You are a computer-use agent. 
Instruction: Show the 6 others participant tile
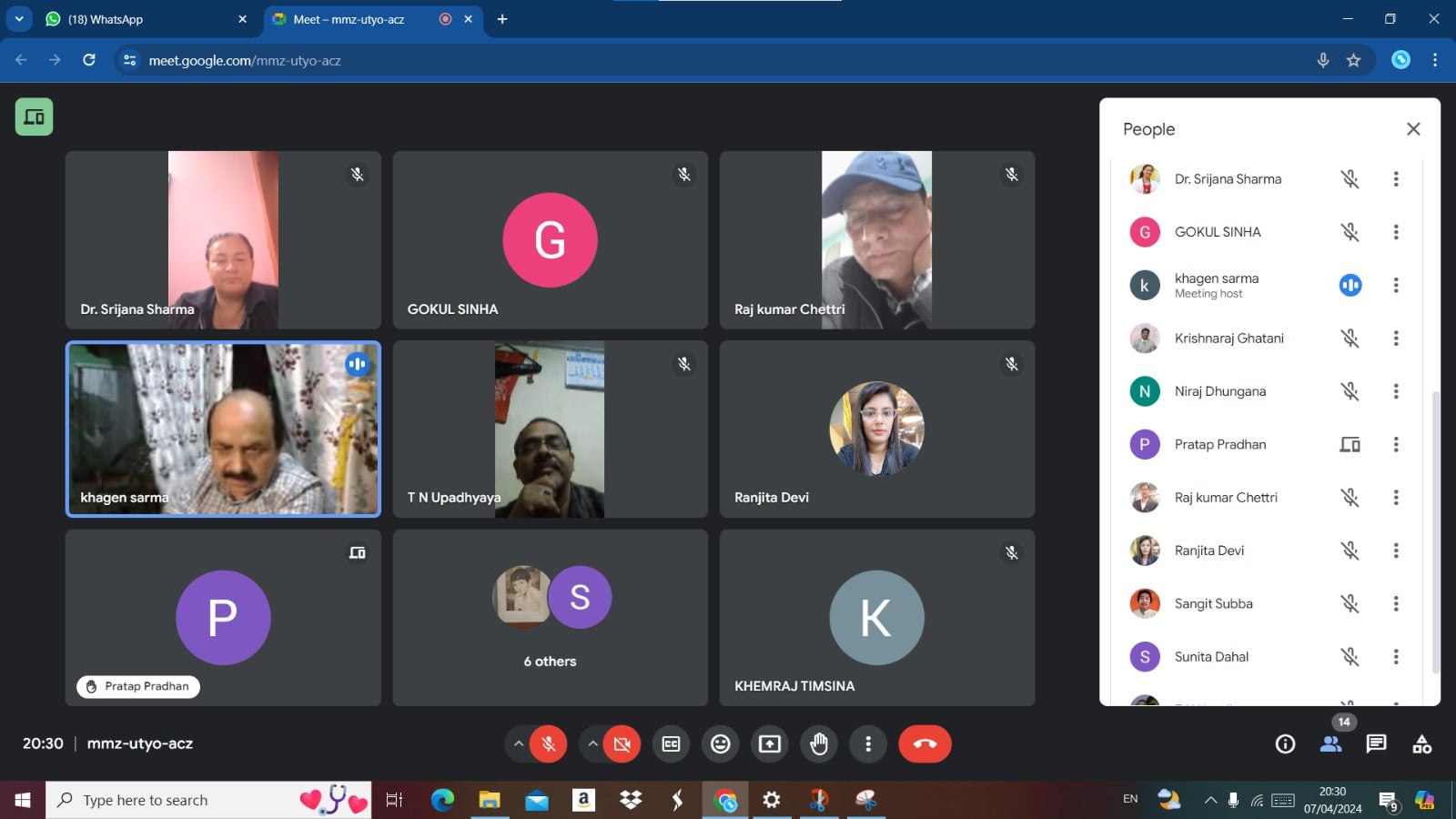pos(550,618)
